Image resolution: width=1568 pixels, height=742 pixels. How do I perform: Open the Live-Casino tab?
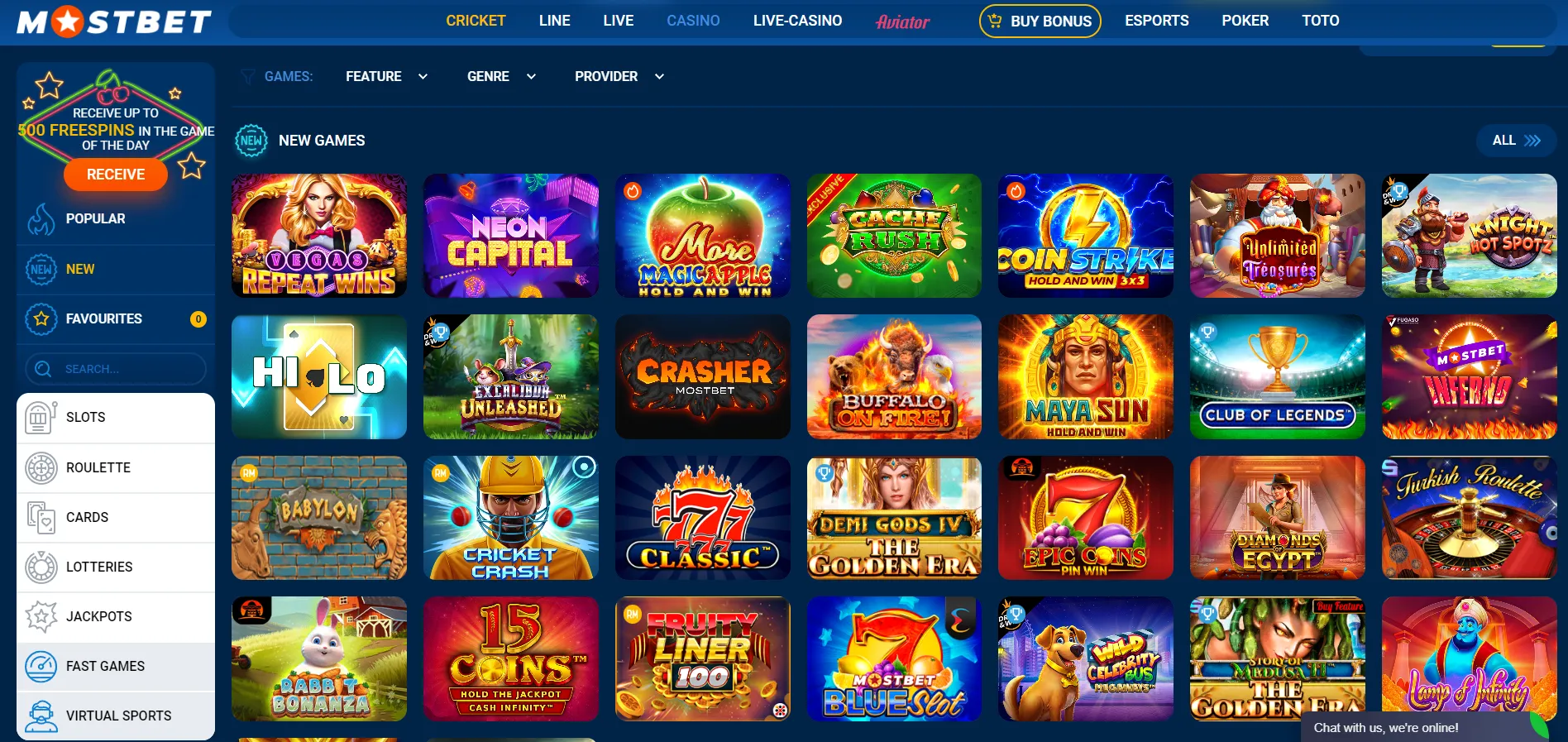pos(797,21)
